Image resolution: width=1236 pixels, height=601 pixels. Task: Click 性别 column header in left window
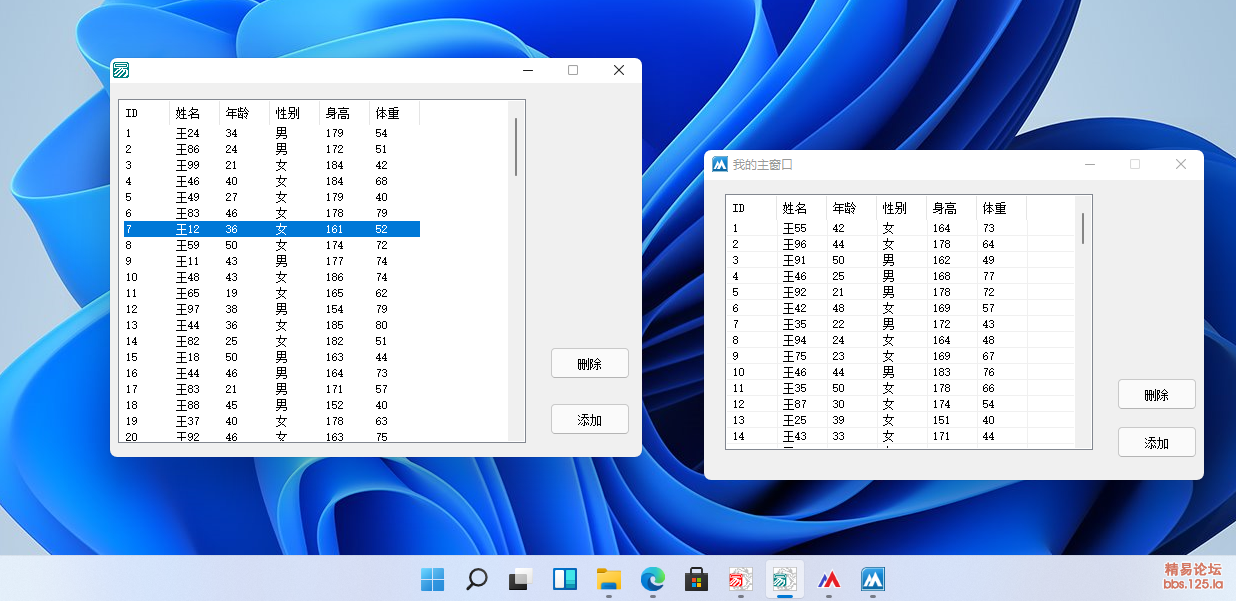(295, 113)
